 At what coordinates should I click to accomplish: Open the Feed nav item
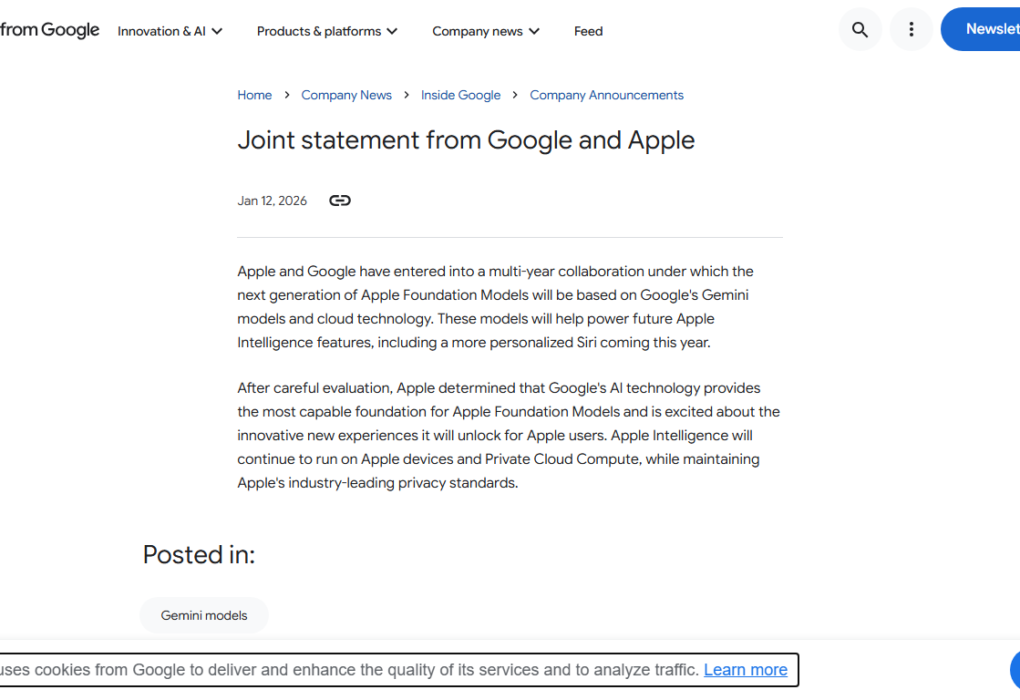(588, 31)
